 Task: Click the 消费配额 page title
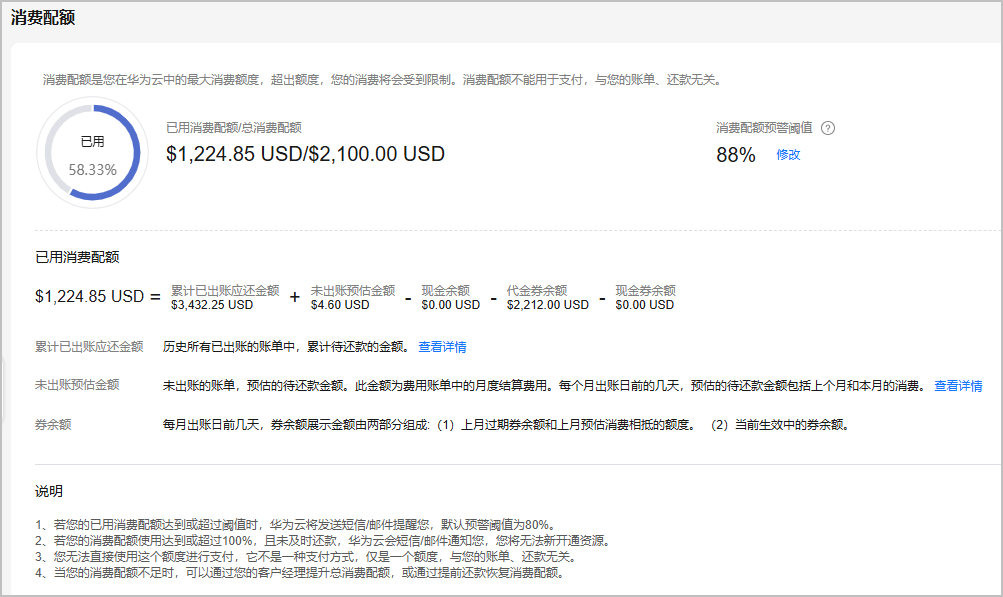[x=43, y=17]
